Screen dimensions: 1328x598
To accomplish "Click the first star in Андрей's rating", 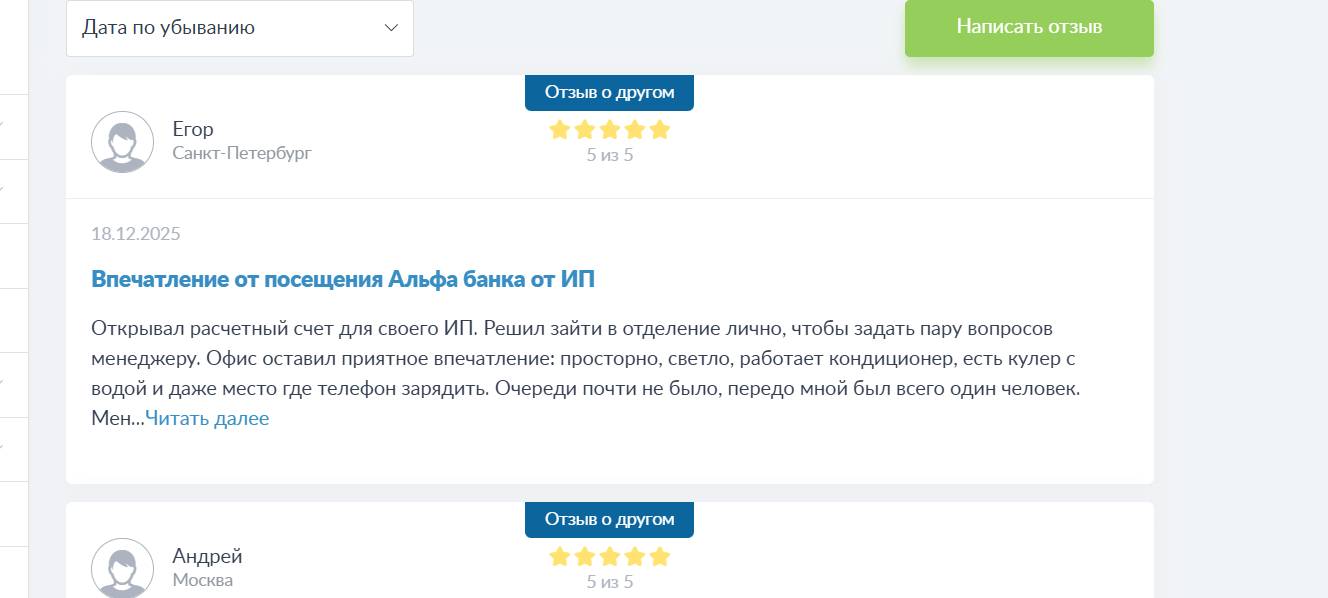I will 560,557.
